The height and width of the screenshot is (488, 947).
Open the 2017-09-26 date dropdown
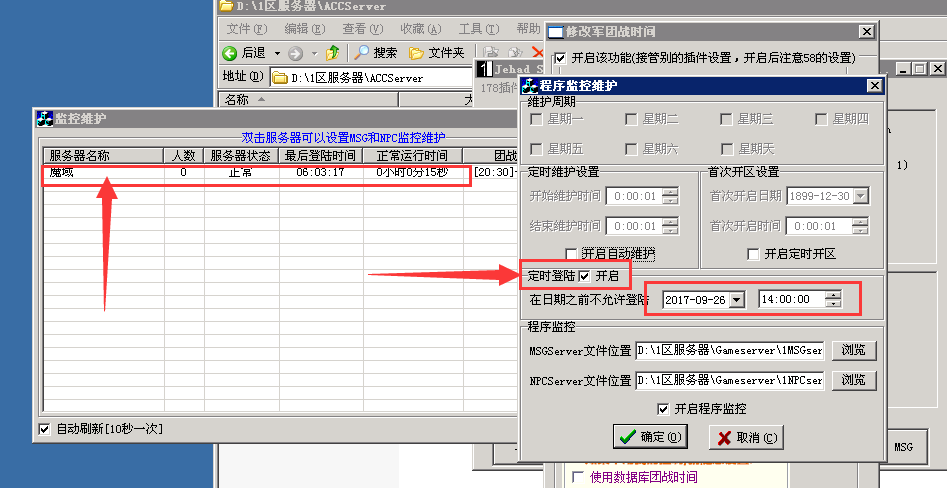[737, 299]
